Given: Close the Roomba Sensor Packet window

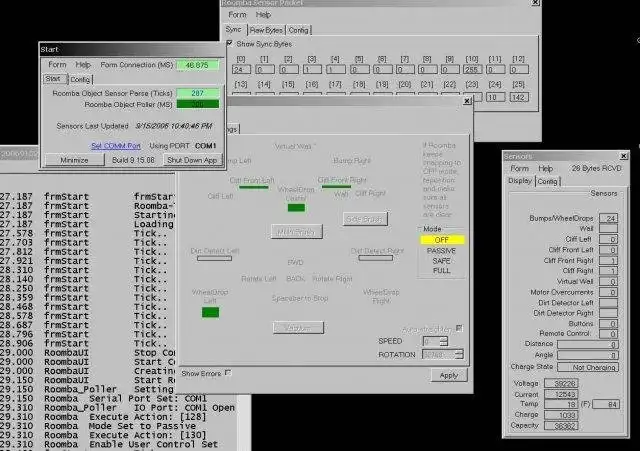Looking at the screenshot, I should click(x=536, y=2).
